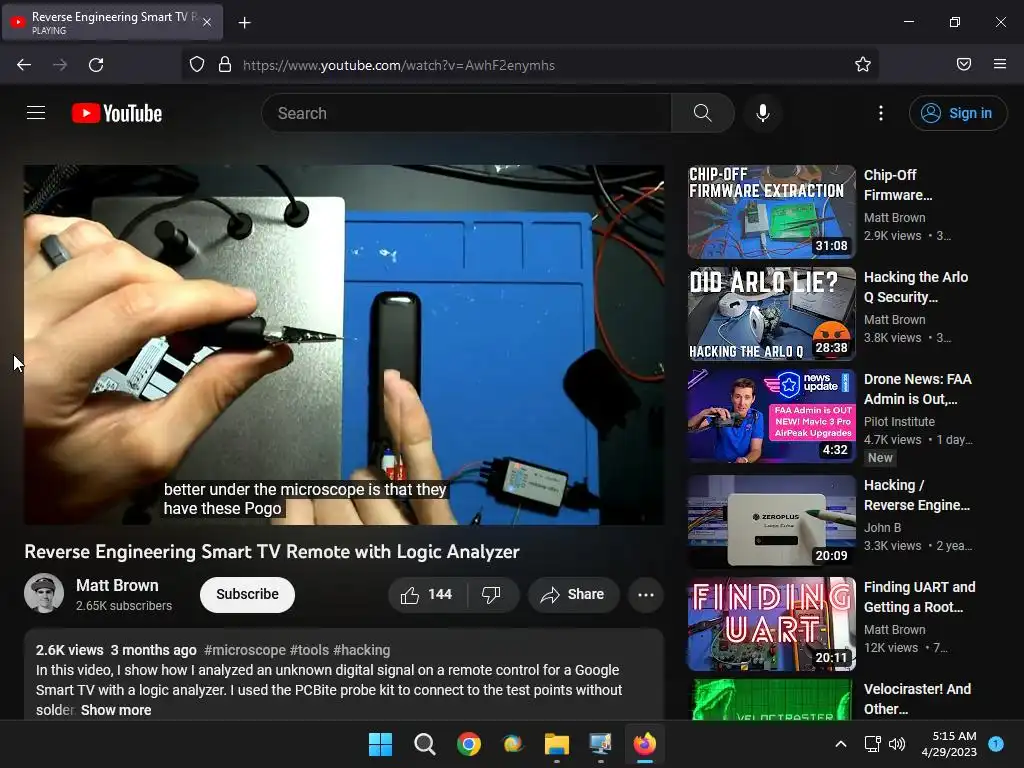Click the #tools hashtag
This screenshot has width=1024, height=768.
310,650
